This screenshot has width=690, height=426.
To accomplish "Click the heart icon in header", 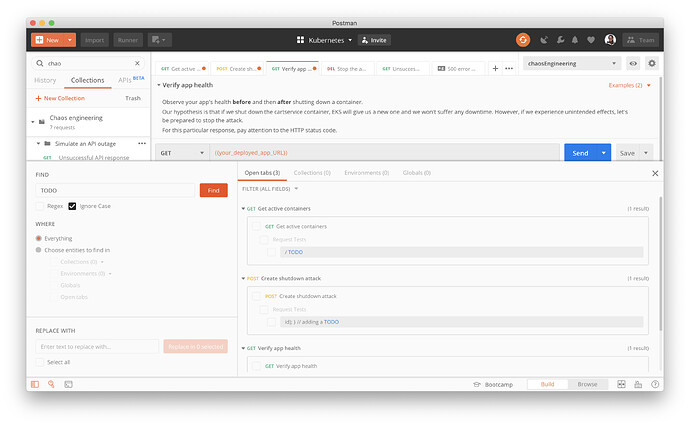I will point(591,40).
